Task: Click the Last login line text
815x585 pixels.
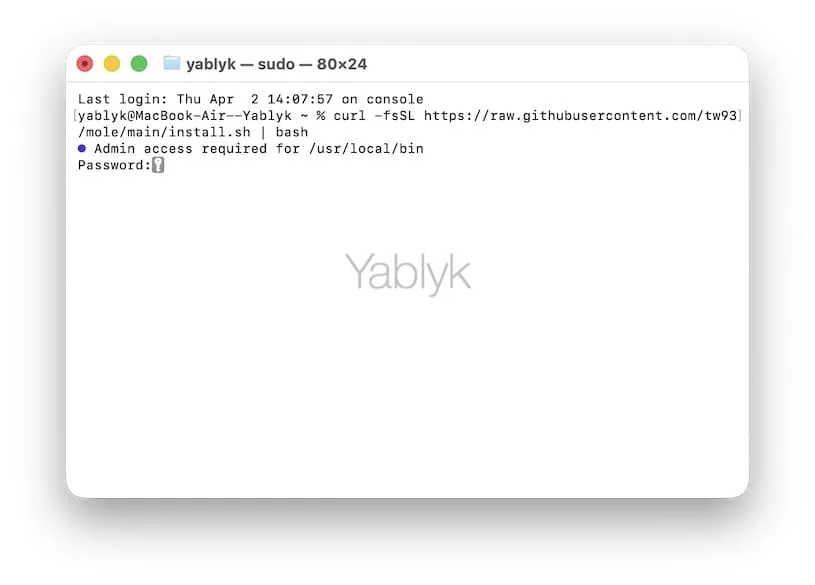Action: 251,99
